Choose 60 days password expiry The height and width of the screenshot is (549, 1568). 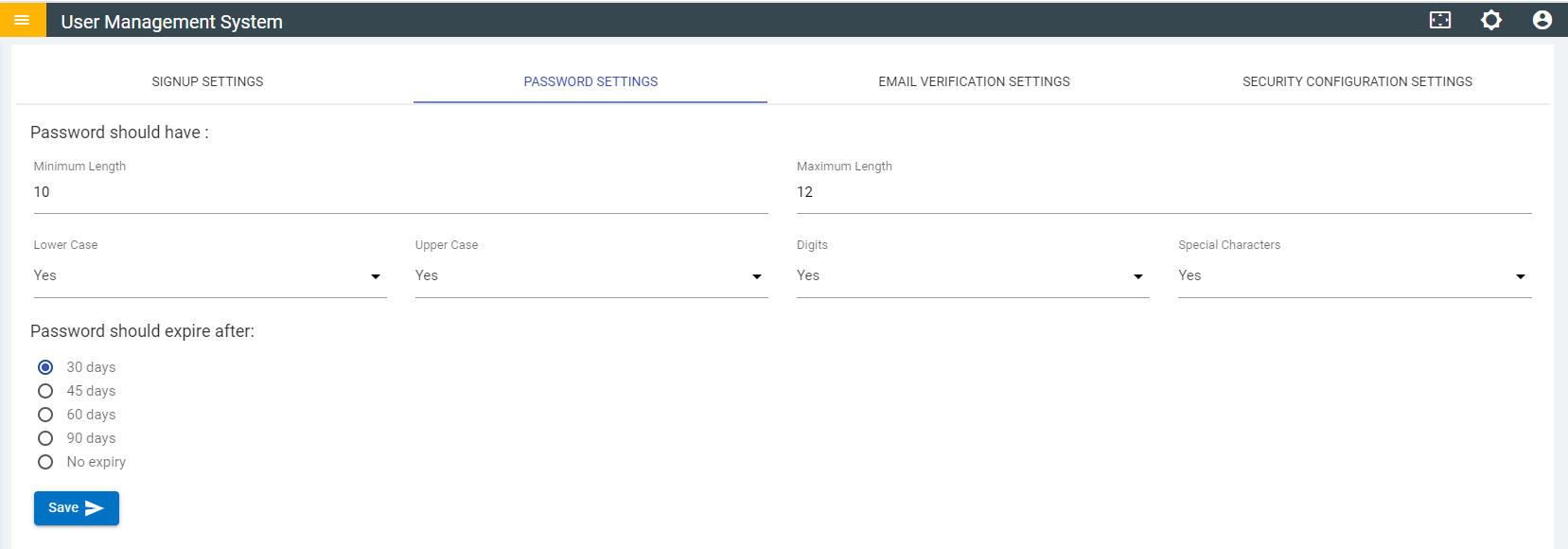point(45,415)
